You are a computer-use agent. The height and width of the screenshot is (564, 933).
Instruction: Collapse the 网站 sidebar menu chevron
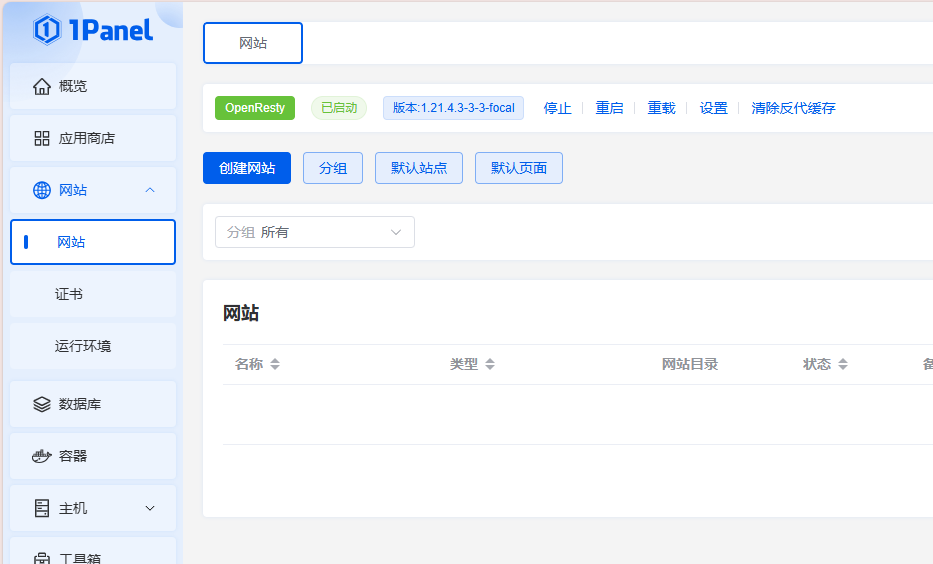[150, 190]
